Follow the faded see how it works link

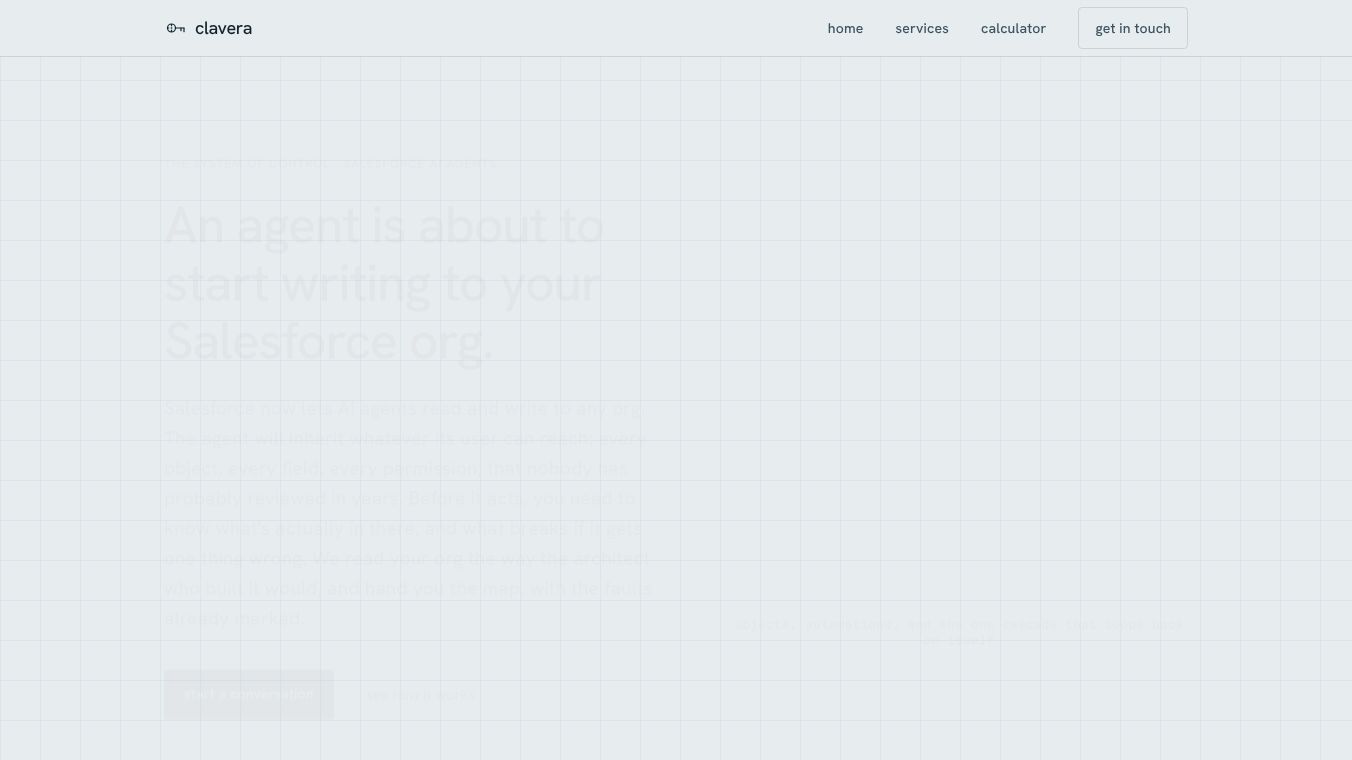[x=421, y=695]
